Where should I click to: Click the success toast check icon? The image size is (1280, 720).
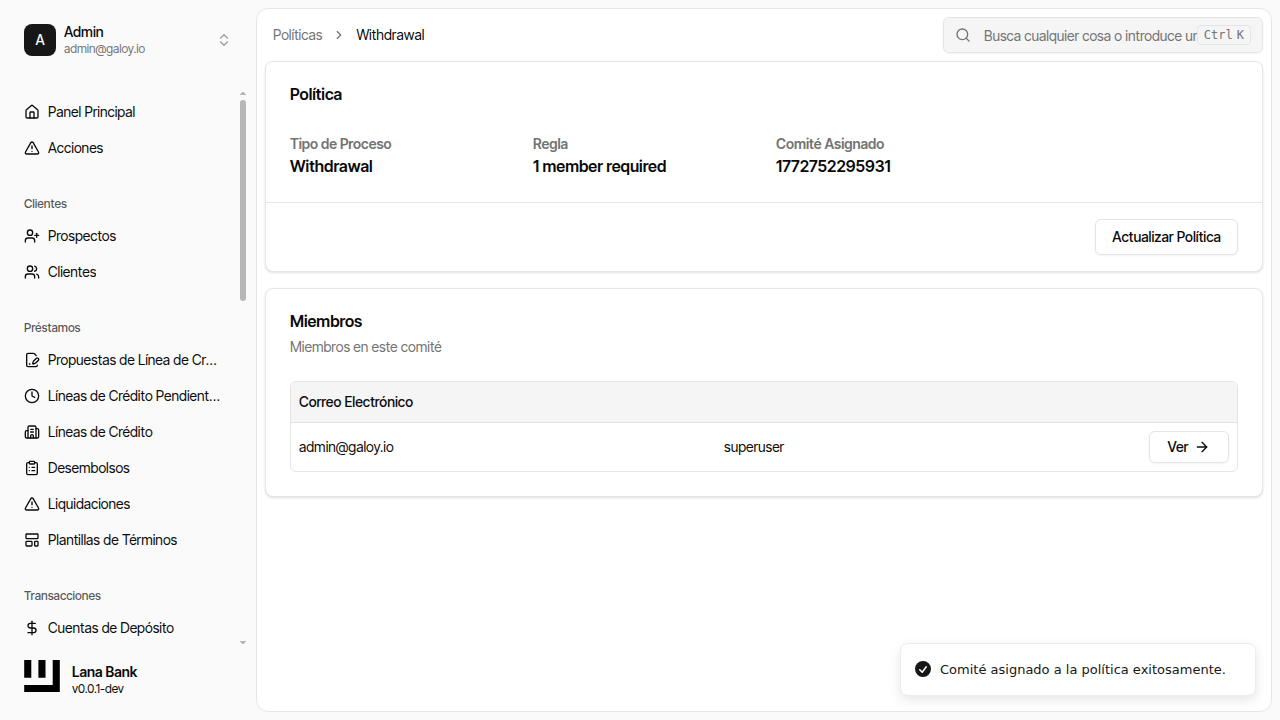[923, 669]
